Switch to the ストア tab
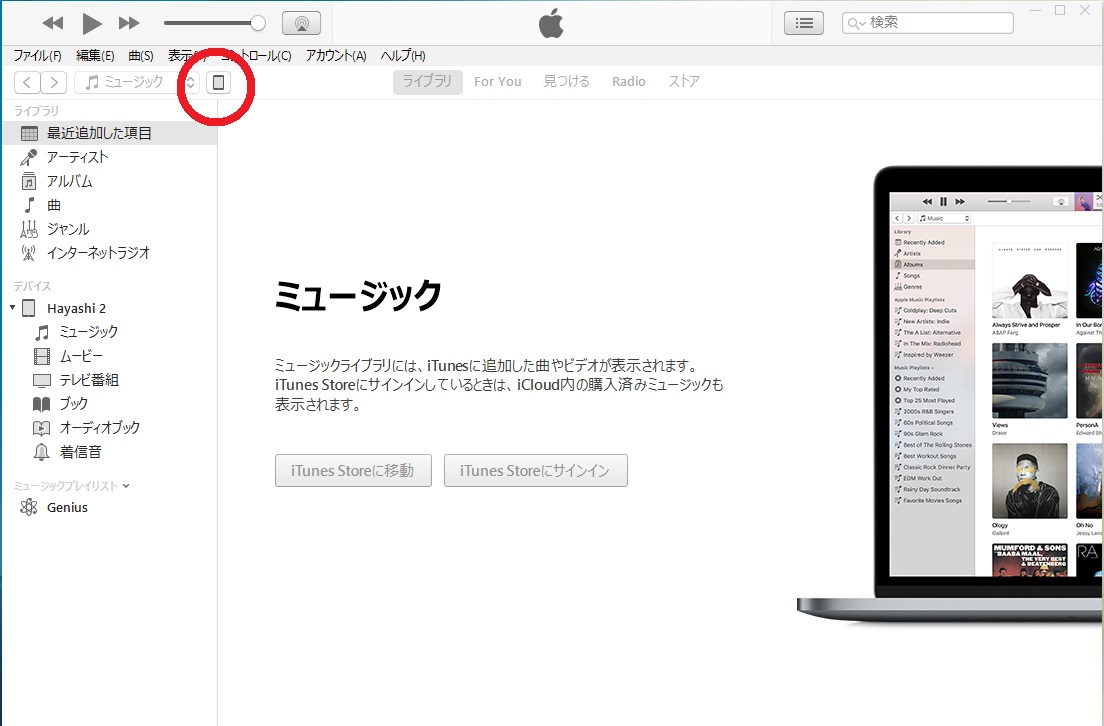The image size is (1104, 726). (684, 82)
